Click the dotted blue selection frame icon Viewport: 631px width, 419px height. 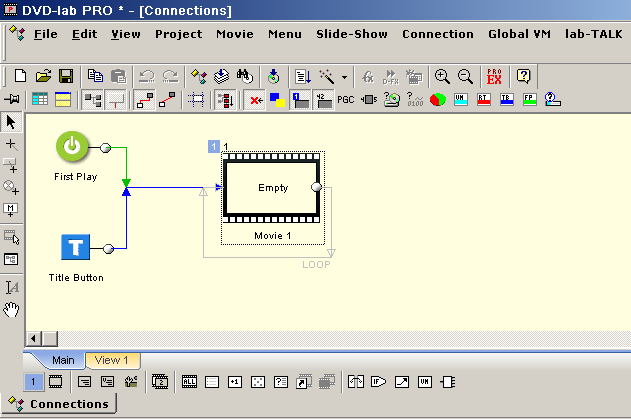coord(196,100)
